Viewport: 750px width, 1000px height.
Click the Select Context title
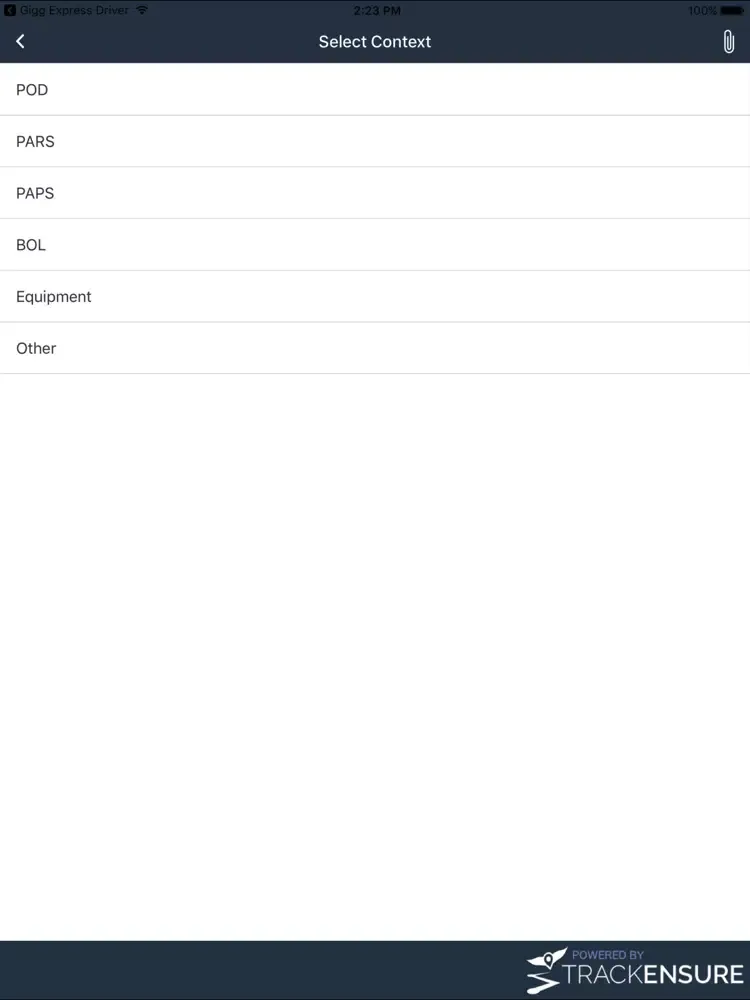pyautogui.click(x=375, y=42)
